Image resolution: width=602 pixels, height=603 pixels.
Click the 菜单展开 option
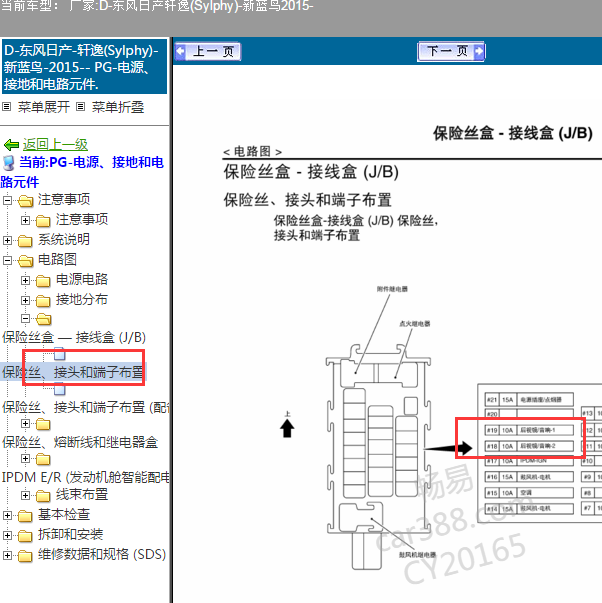(x=43, y=107)
